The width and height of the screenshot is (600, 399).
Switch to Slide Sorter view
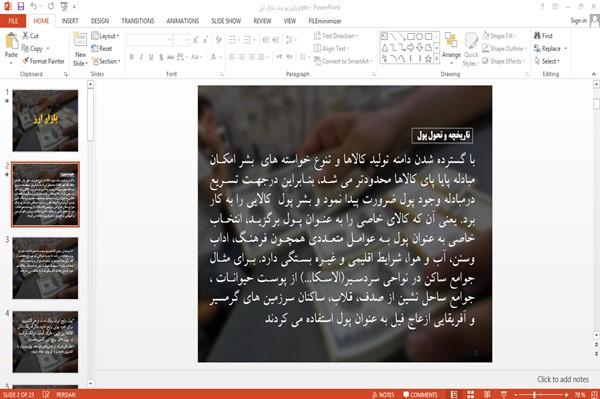click(470, 394)
